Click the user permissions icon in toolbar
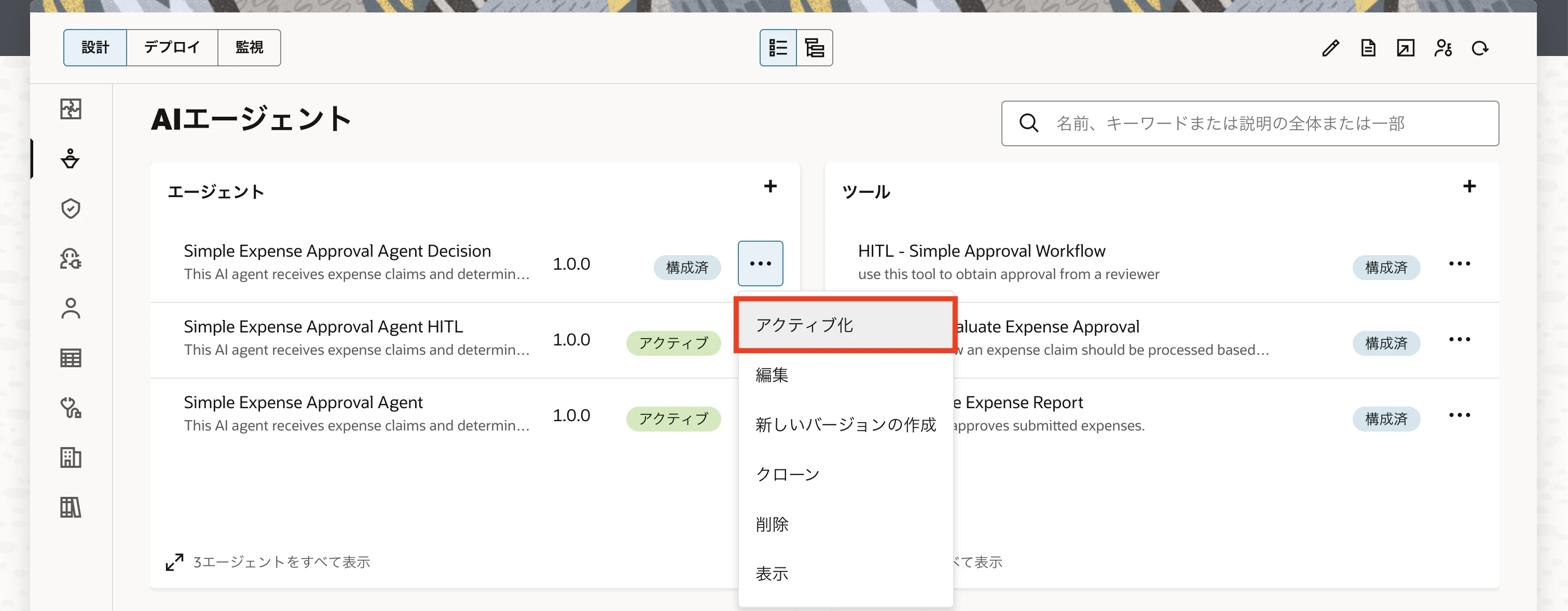Screen dimensions: 1568x611 [x=1442, y=48]
